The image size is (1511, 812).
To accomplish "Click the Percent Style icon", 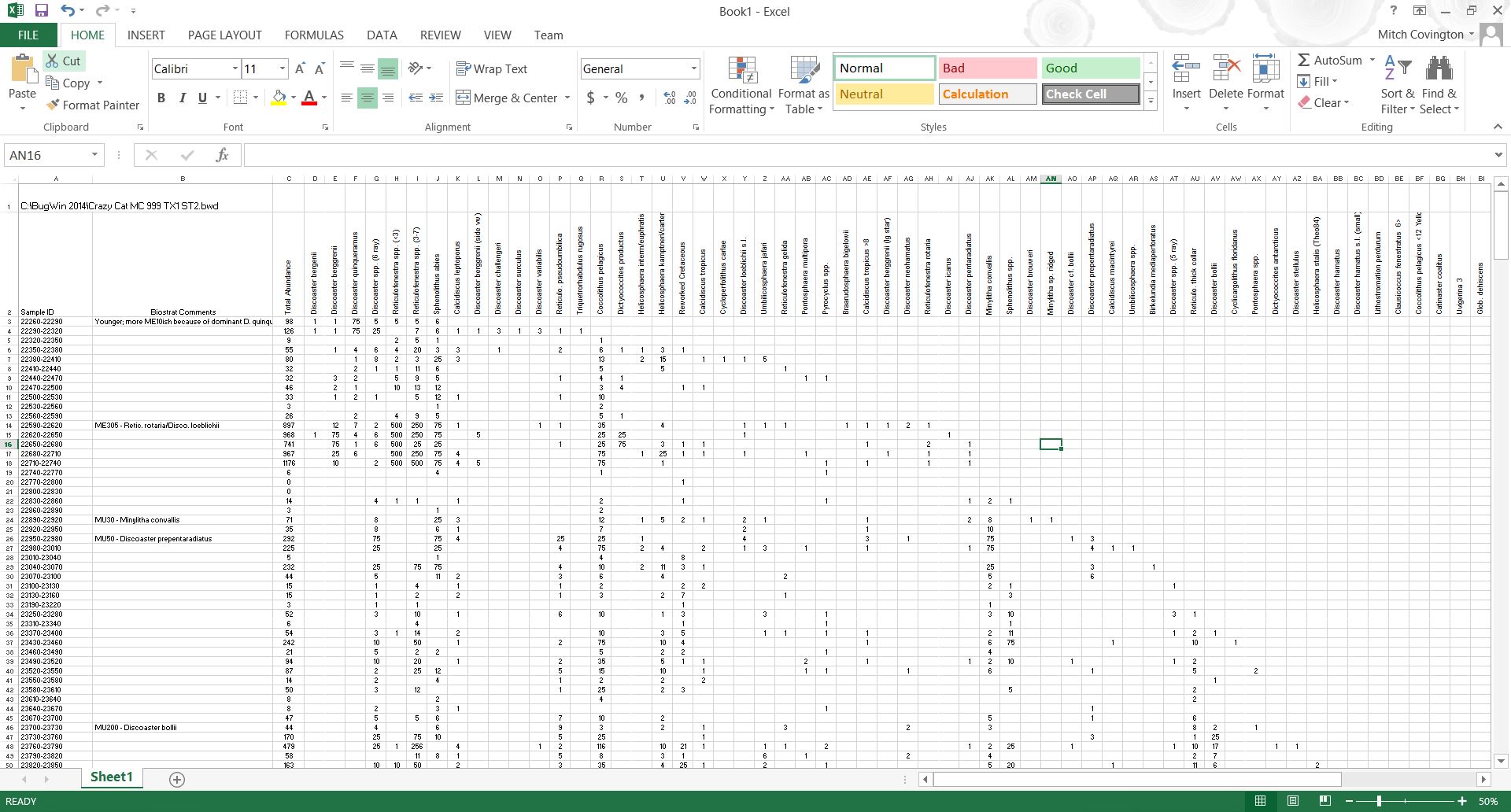I will (622, 98).
